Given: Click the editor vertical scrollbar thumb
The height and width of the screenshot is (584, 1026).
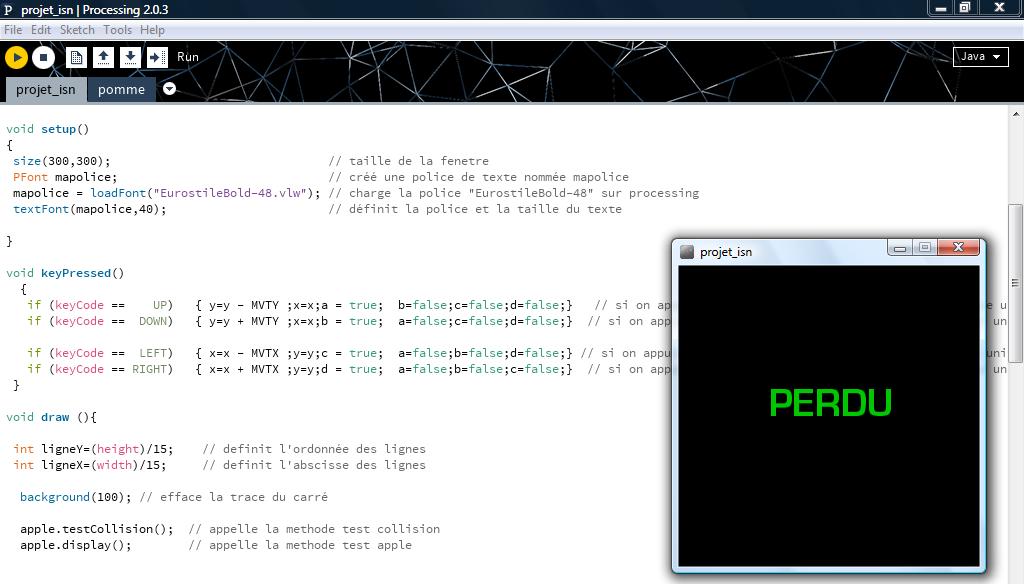Looking at the screenshot, I should pos(1016,283).
